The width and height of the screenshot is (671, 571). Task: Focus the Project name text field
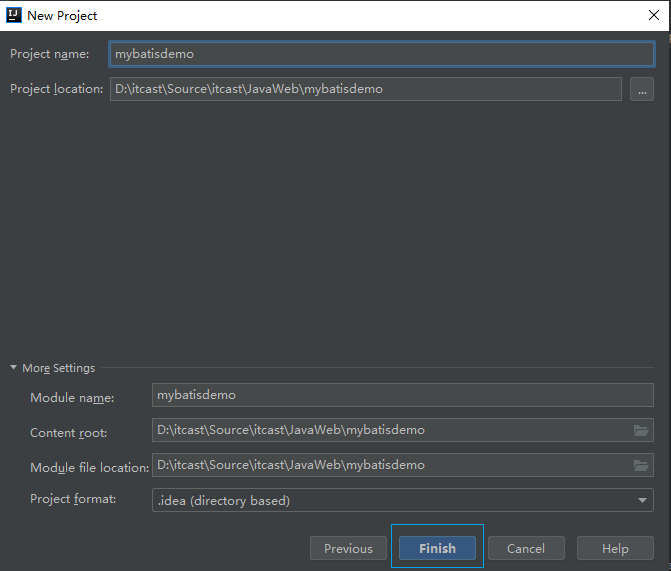tap(380, 54)
